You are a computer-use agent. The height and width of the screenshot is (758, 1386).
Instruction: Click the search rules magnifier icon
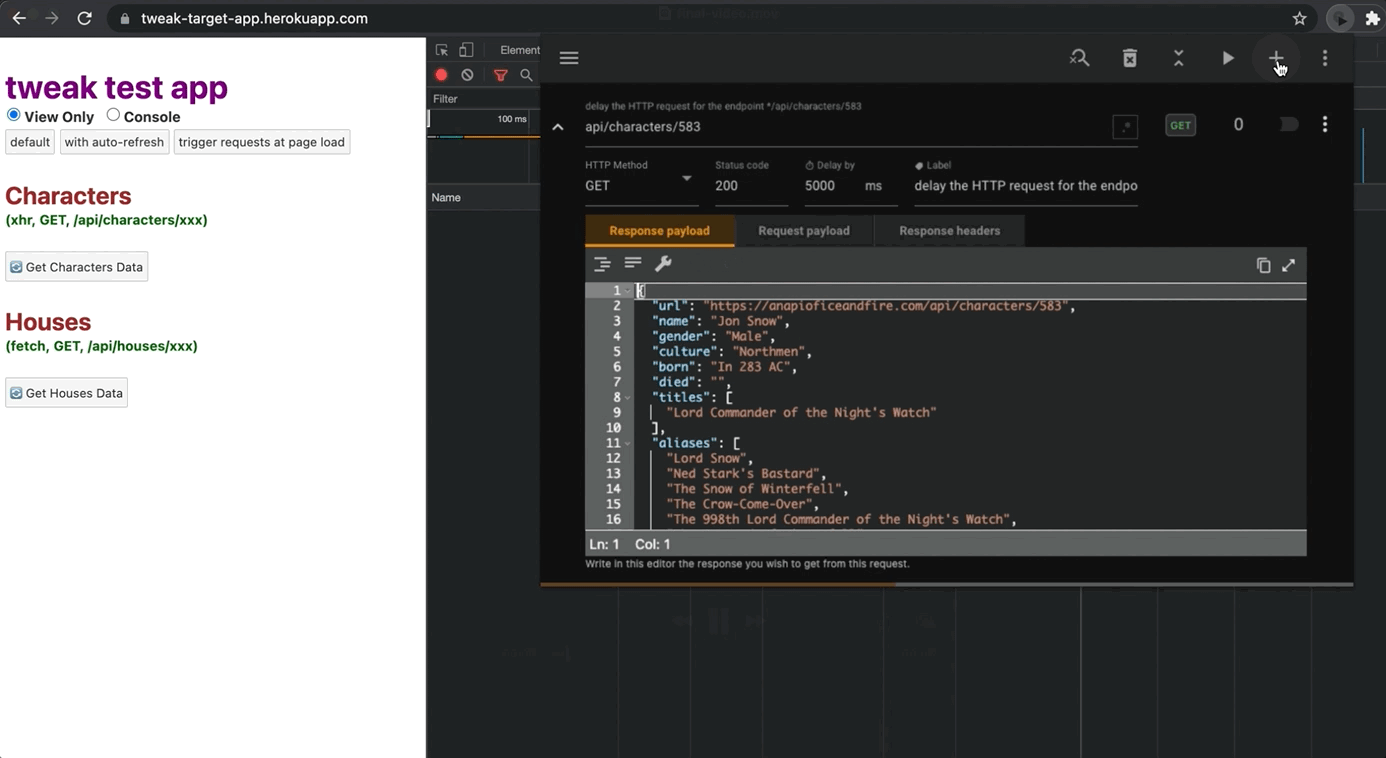(x=1079, y=58)
